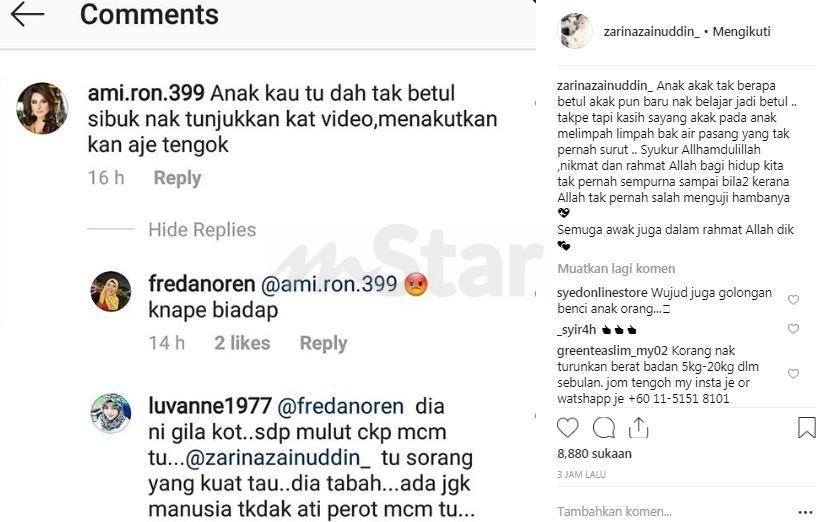Viewport: 816px width, 522px height.
Task: Save post with the bookmark icon
Action: tap(806, 427)
